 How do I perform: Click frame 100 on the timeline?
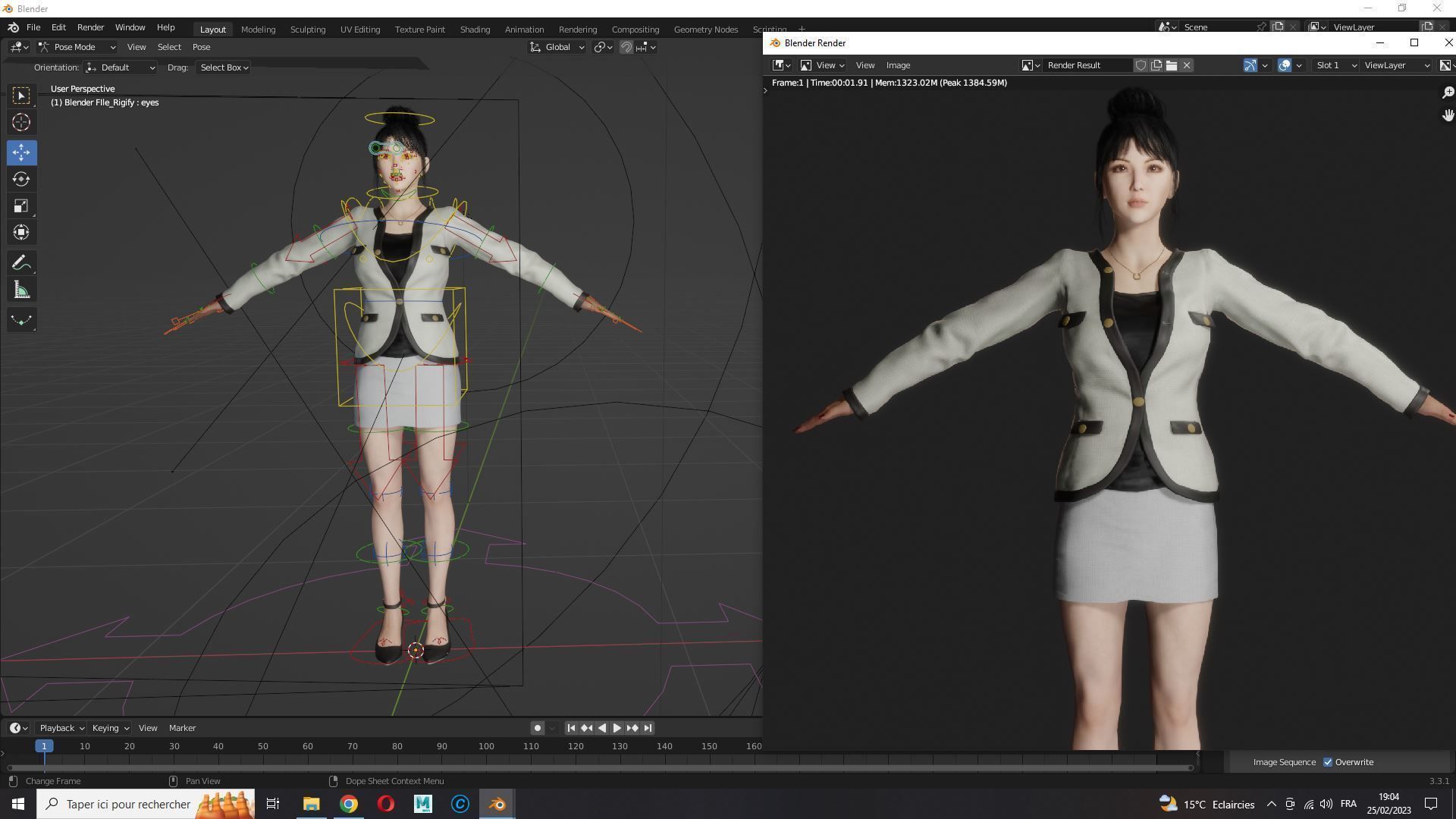click(x=486, y=746)
